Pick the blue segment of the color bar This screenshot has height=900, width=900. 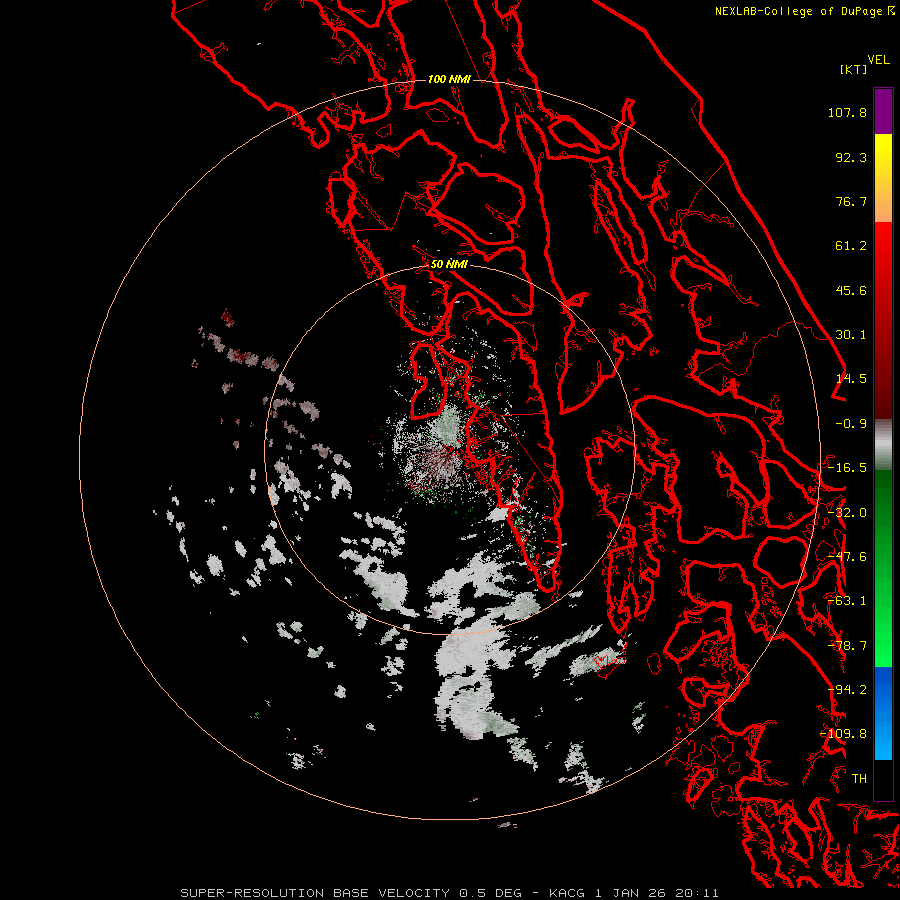883,713
